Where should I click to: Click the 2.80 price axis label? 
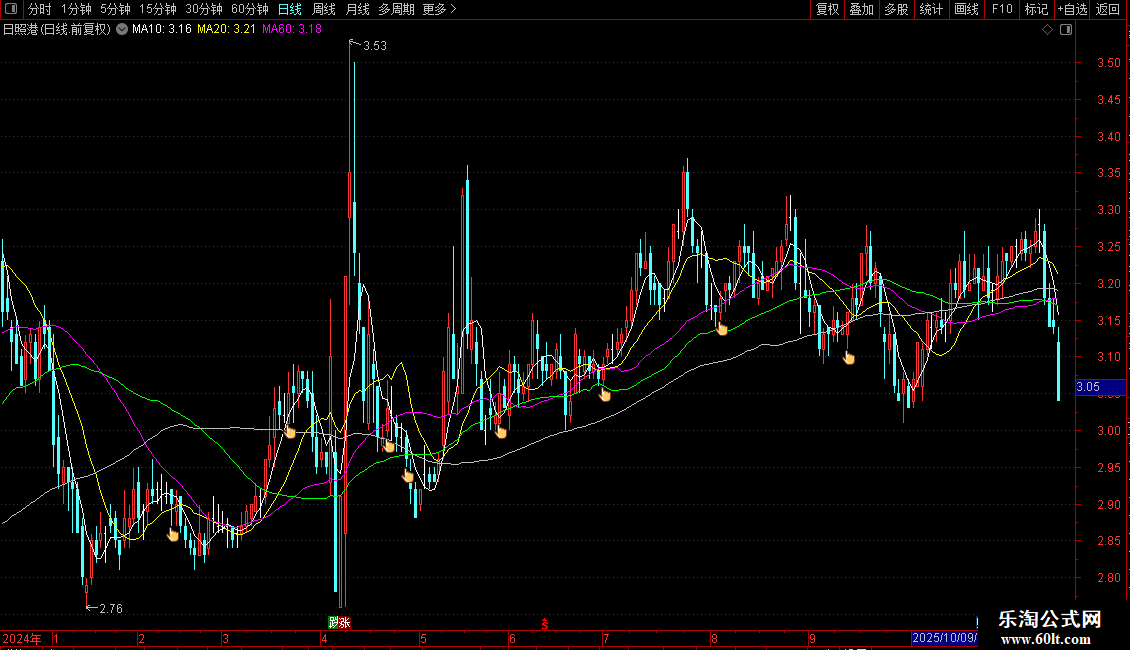coord(1108,578)
